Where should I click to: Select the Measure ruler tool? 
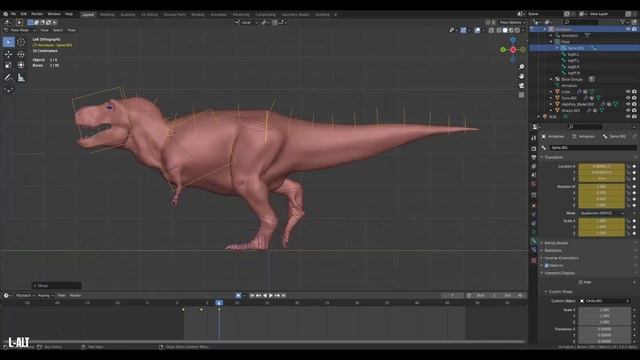pyautogui.click(x=21, y=77)
